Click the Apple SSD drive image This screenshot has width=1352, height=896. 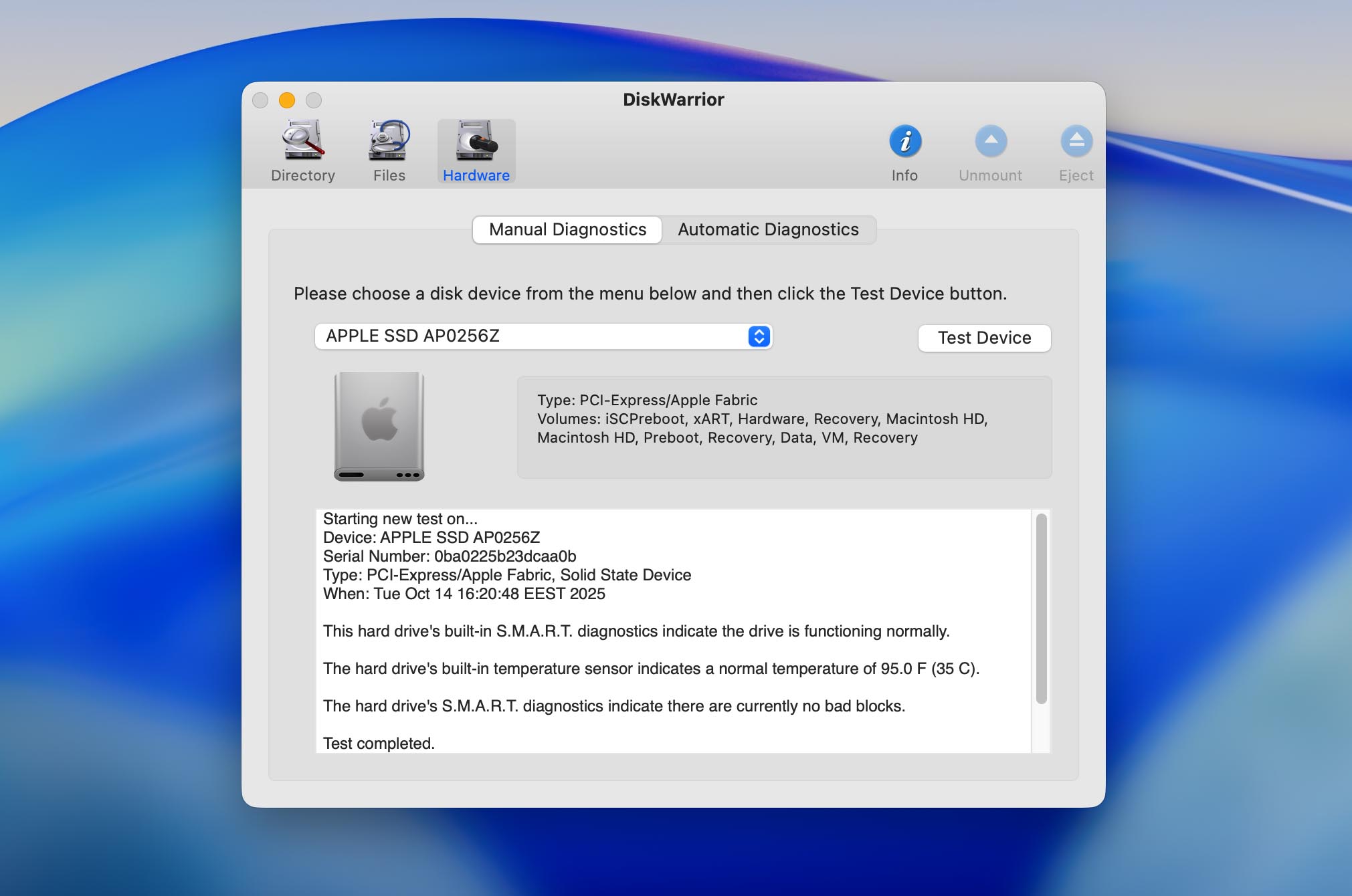point(379,426)
